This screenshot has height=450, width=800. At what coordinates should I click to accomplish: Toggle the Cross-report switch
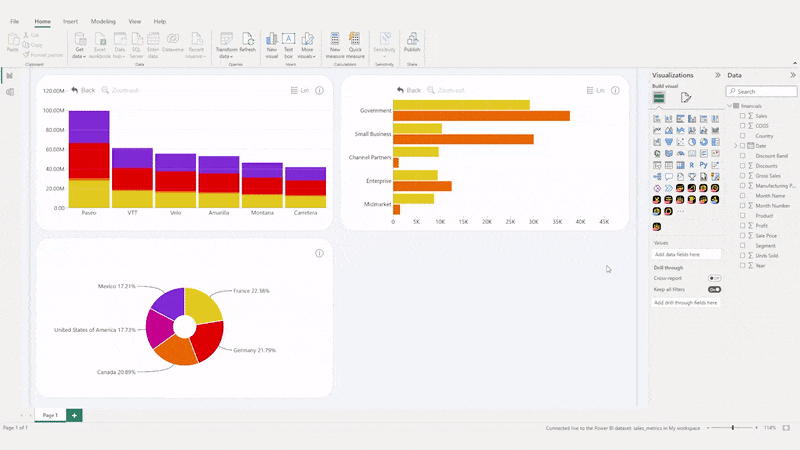click(x=714, y=278)
